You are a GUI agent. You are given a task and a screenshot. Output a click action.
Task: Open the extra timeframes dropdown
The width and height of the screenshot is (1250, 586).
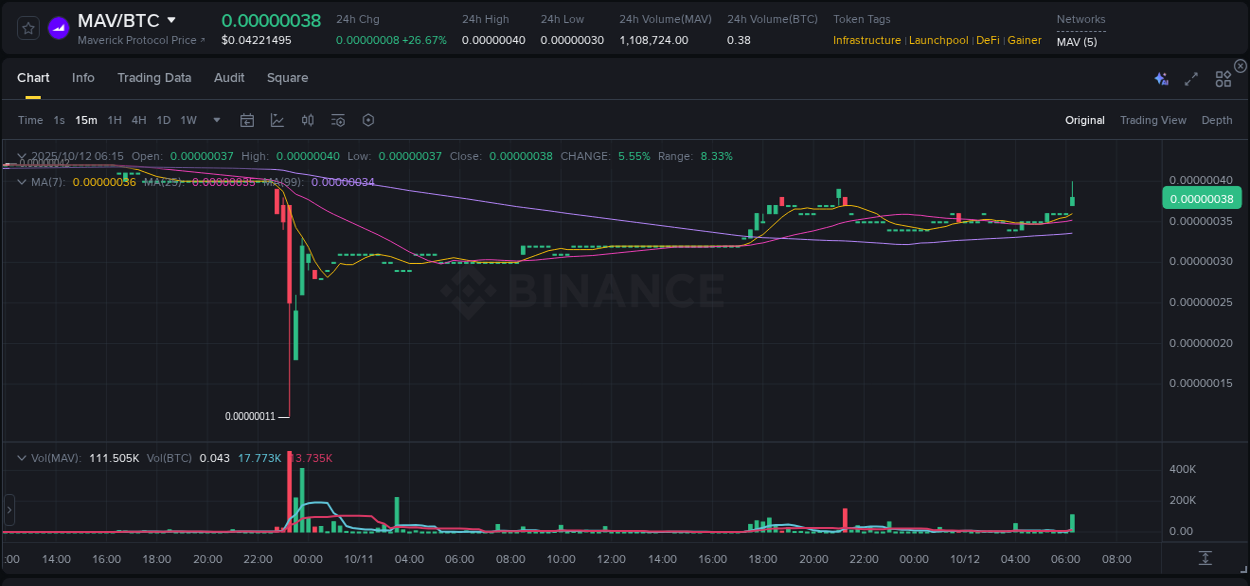coord(216,120)
